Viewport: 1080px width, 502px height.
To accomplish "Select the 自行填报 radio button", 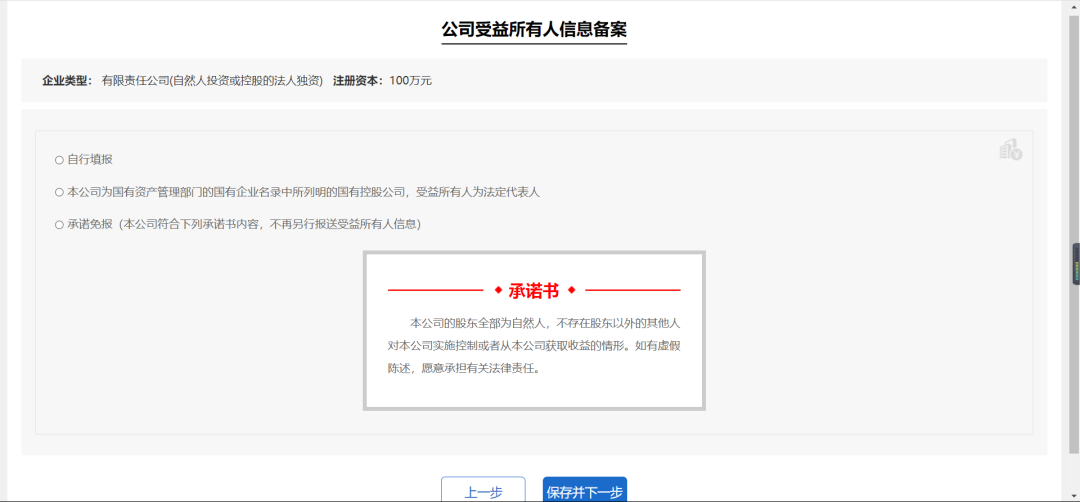I will pyautogui.click(x=60, y=160).
